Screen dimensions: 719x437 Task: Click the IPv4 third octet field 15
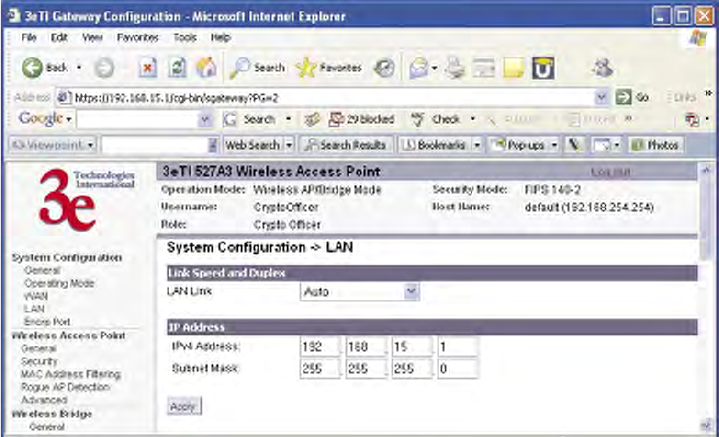412,347
